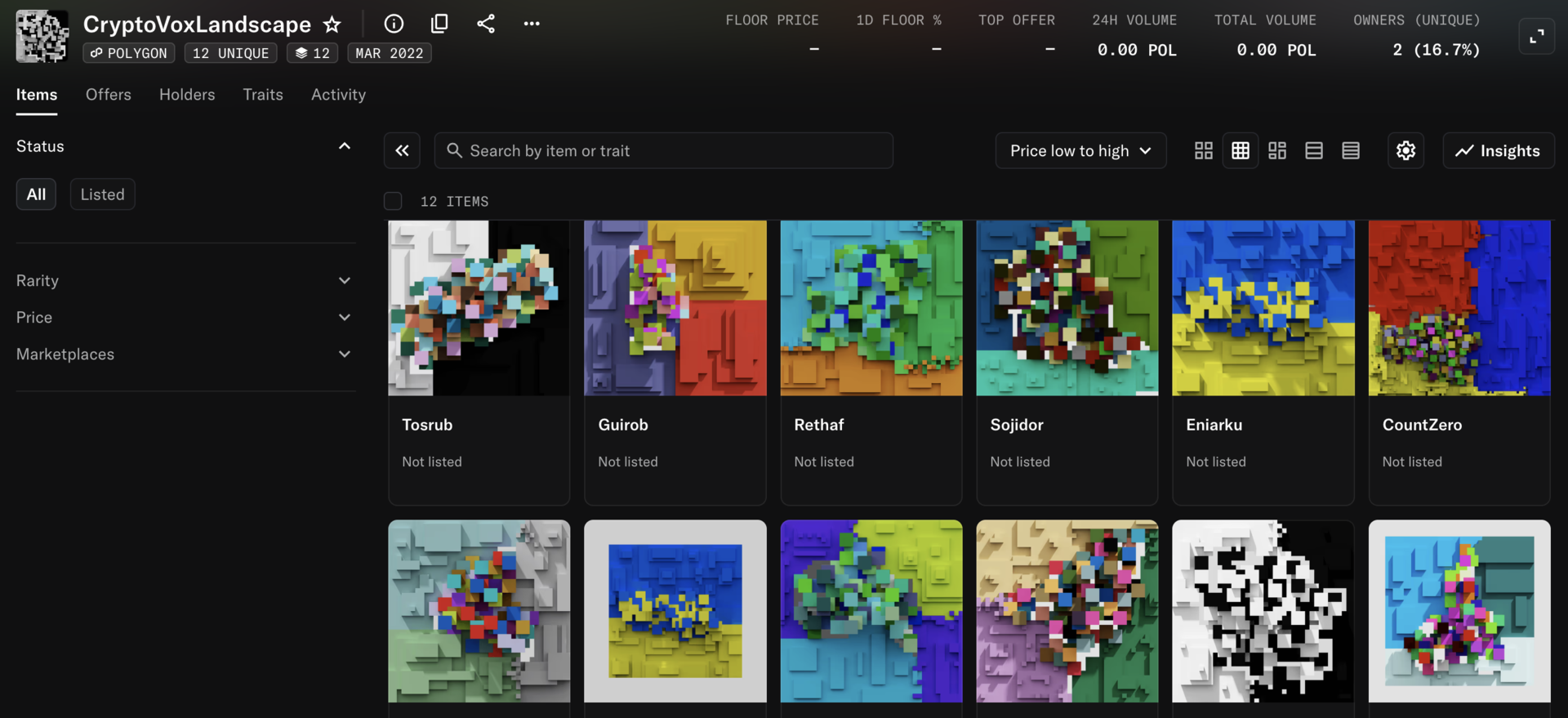Open the collection info icon

pos(394,24)
